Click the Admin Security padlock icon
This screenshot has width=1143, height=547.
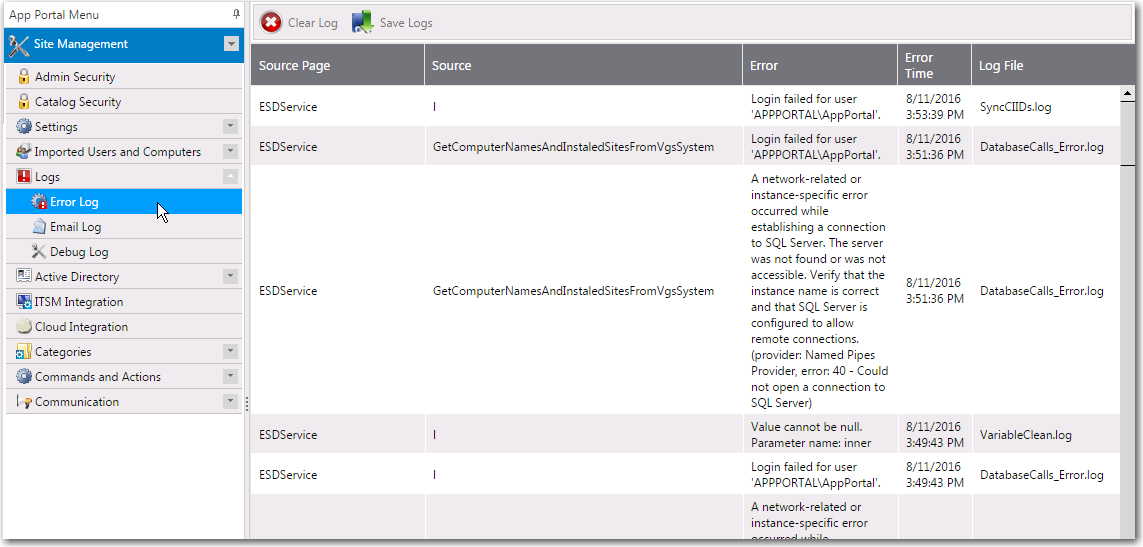24,77
